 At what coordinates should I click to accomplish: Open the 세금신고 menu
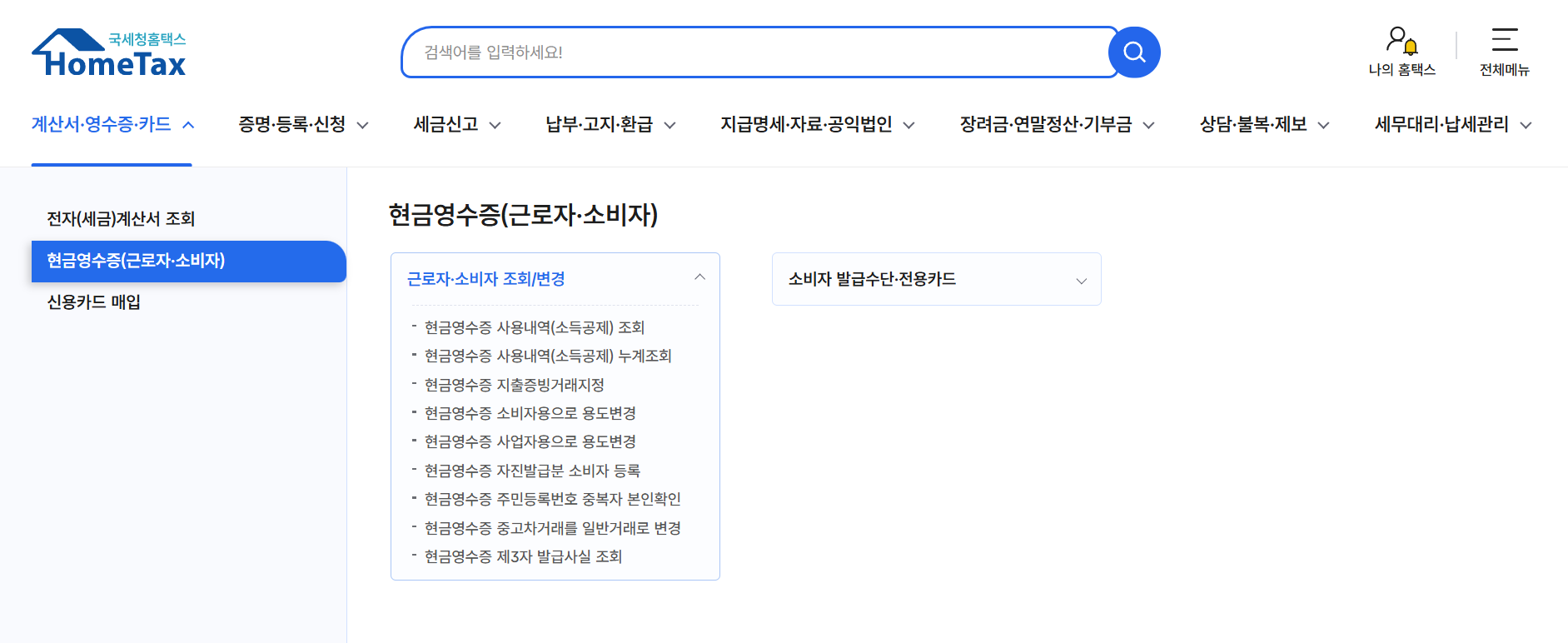(x=457, y=125)
